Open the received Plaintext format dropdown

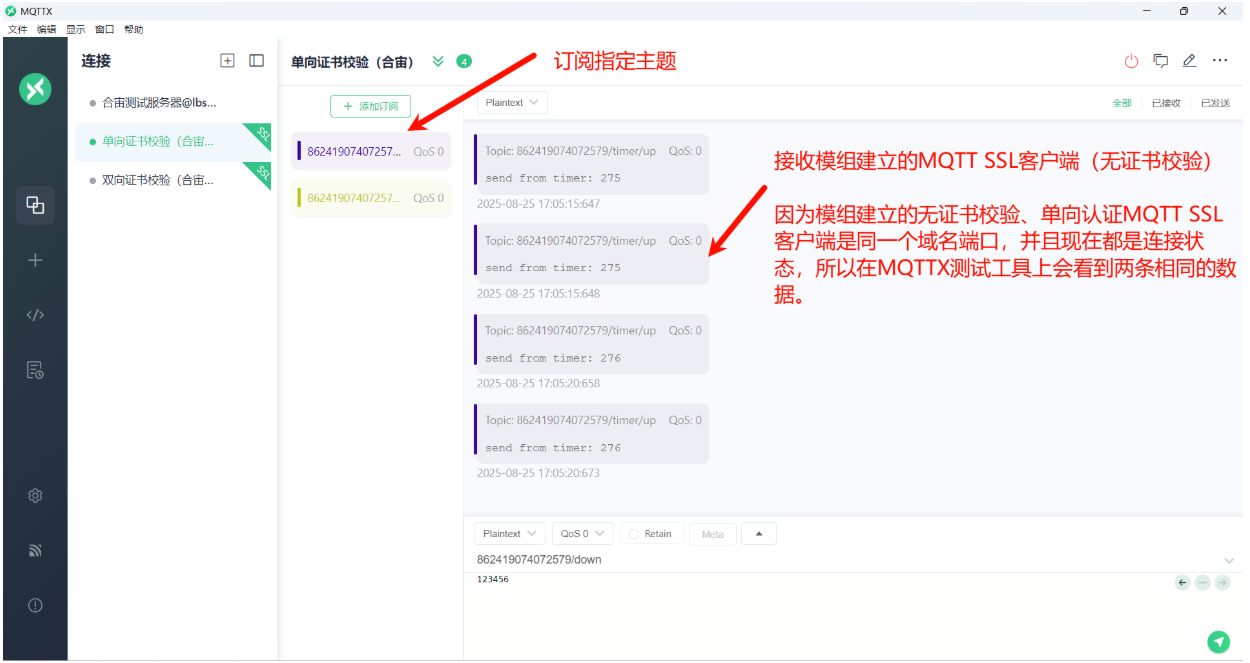point(511,102)
